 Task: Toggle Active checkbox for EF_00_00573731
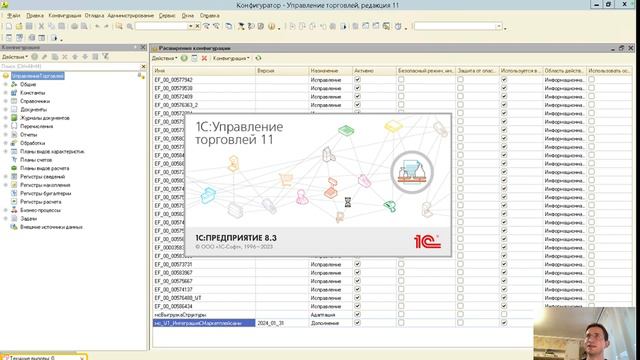coord(358,264)
